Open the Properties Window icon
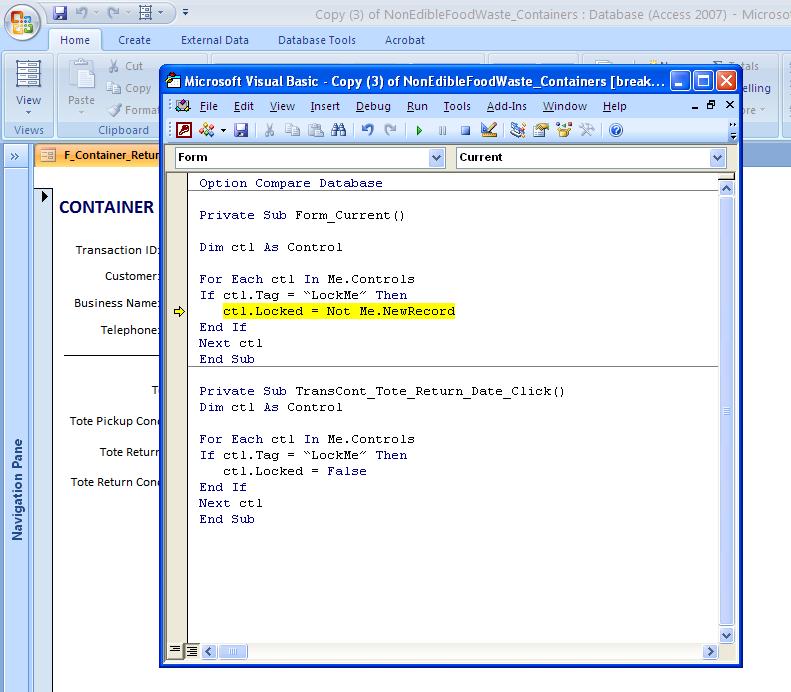 [541, 131]
